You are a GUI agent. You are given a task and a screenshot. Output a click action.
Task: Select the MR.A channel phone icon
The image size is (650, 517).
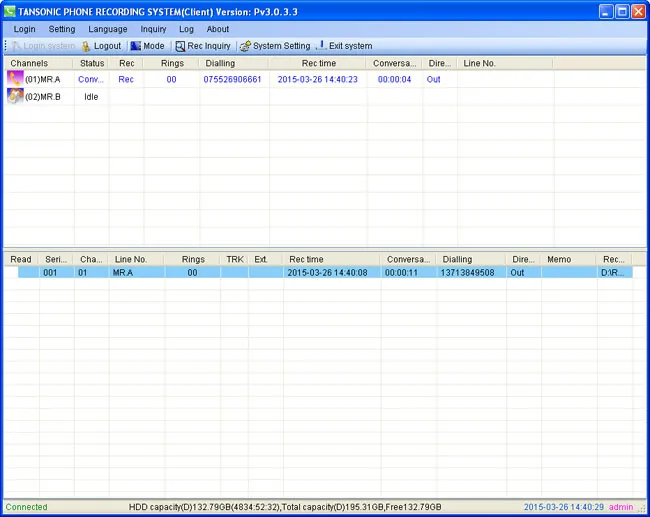(15, 79)
